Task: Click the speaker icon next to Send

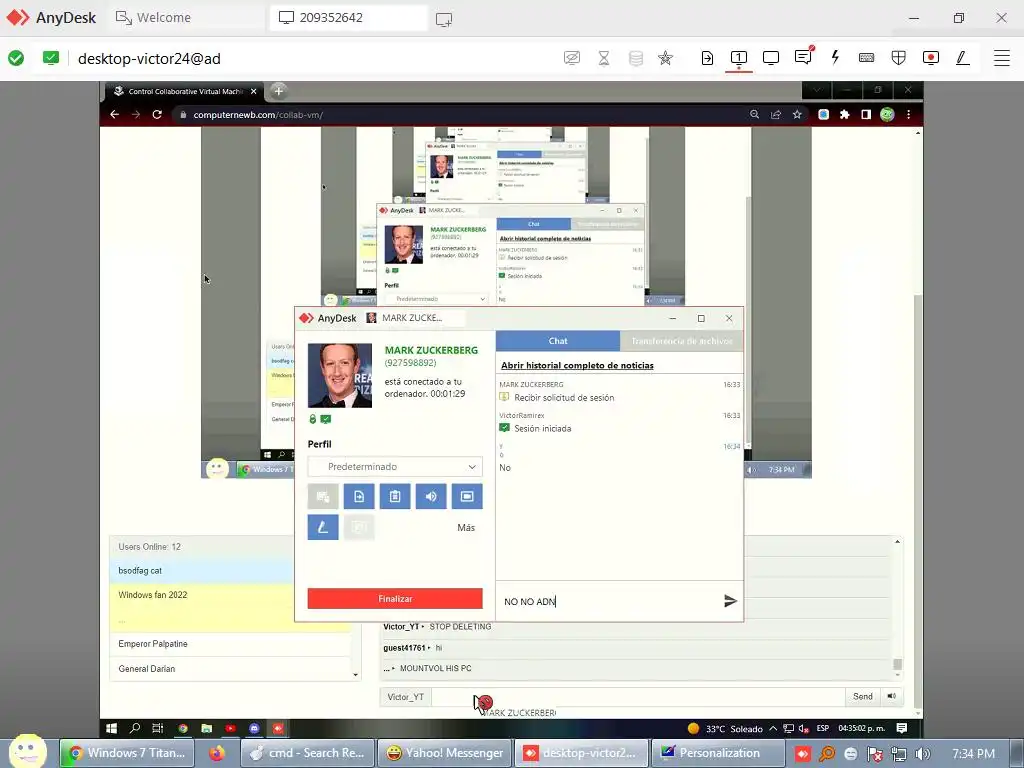Action: click(x=891, y=696)
